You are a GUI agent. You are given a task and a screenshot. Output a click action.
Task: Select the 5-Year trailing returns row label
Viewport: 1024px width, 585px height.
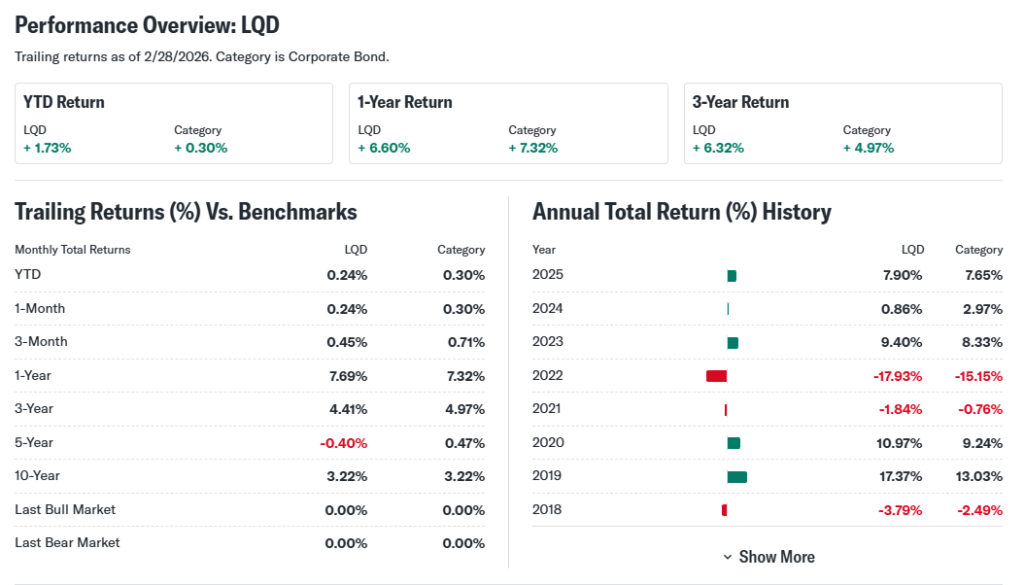tap(34, 442)
